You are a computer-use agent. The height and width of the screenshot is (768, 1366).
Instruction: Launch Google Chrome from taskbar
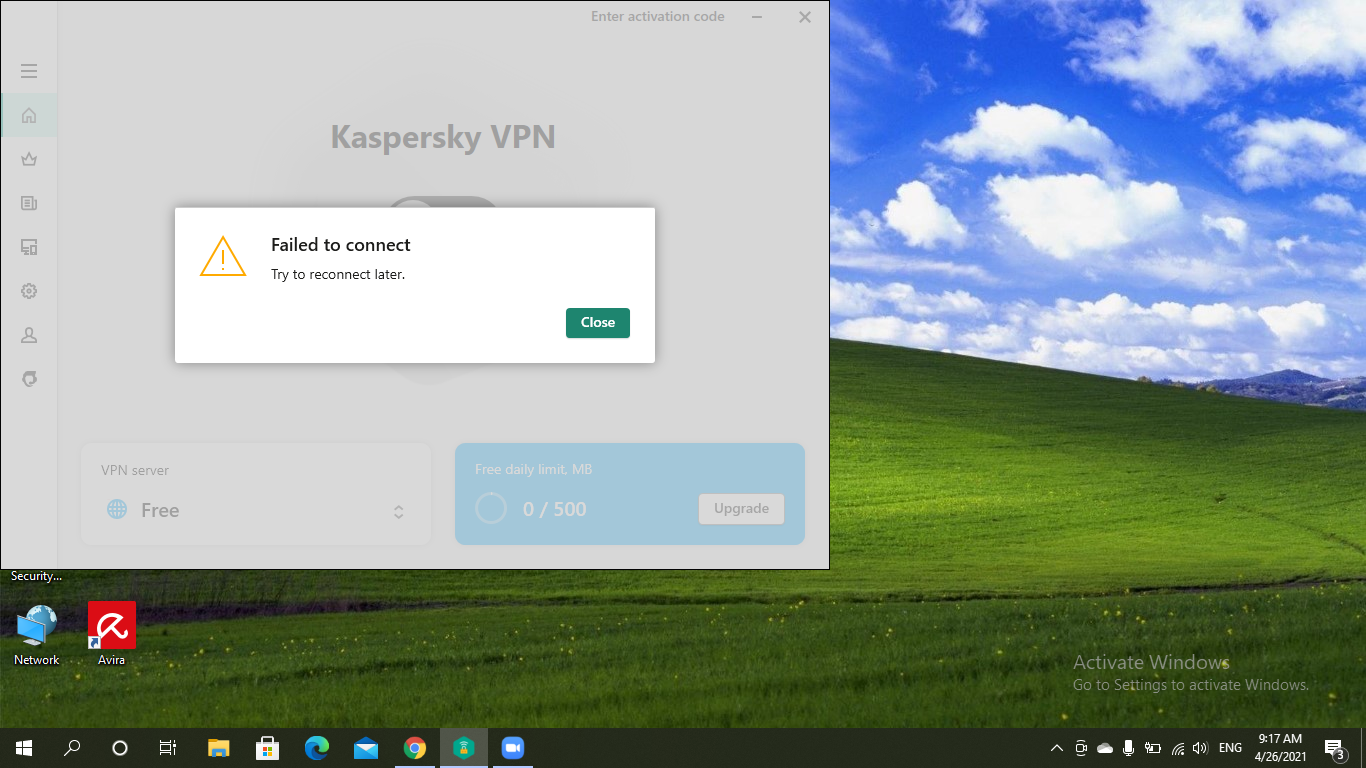pyautogui.click(x=415, y=748)
